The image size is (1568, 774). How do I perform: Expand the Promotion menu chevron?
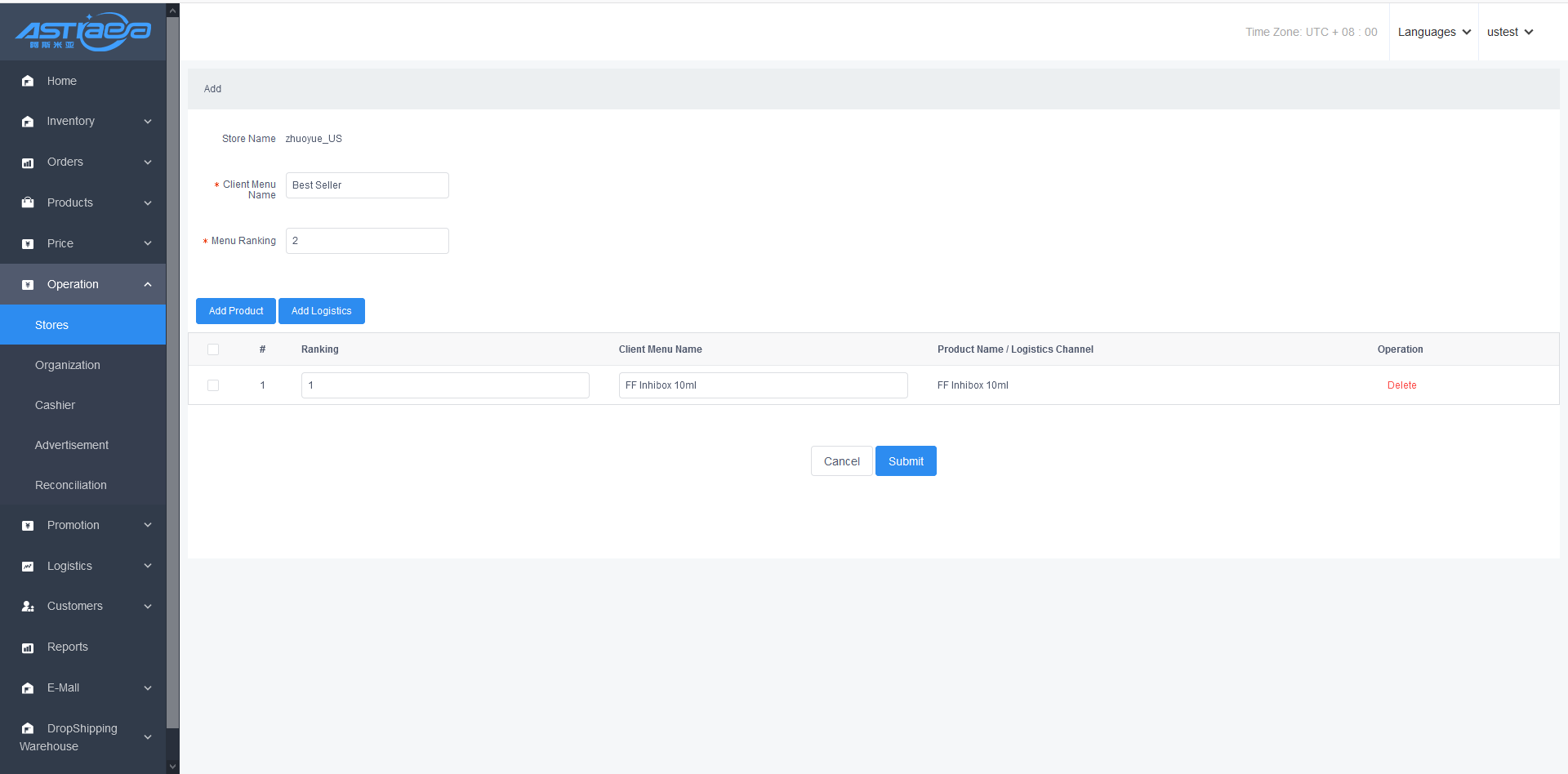[x=148, y=525]
